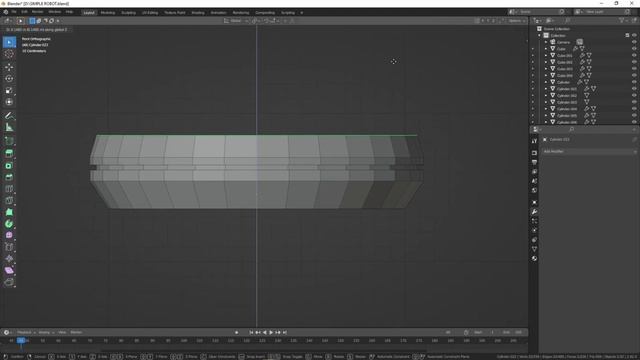The image size is (640, 360).
Task: Expand the Cylinder tree item
Action: pos(546,82)
